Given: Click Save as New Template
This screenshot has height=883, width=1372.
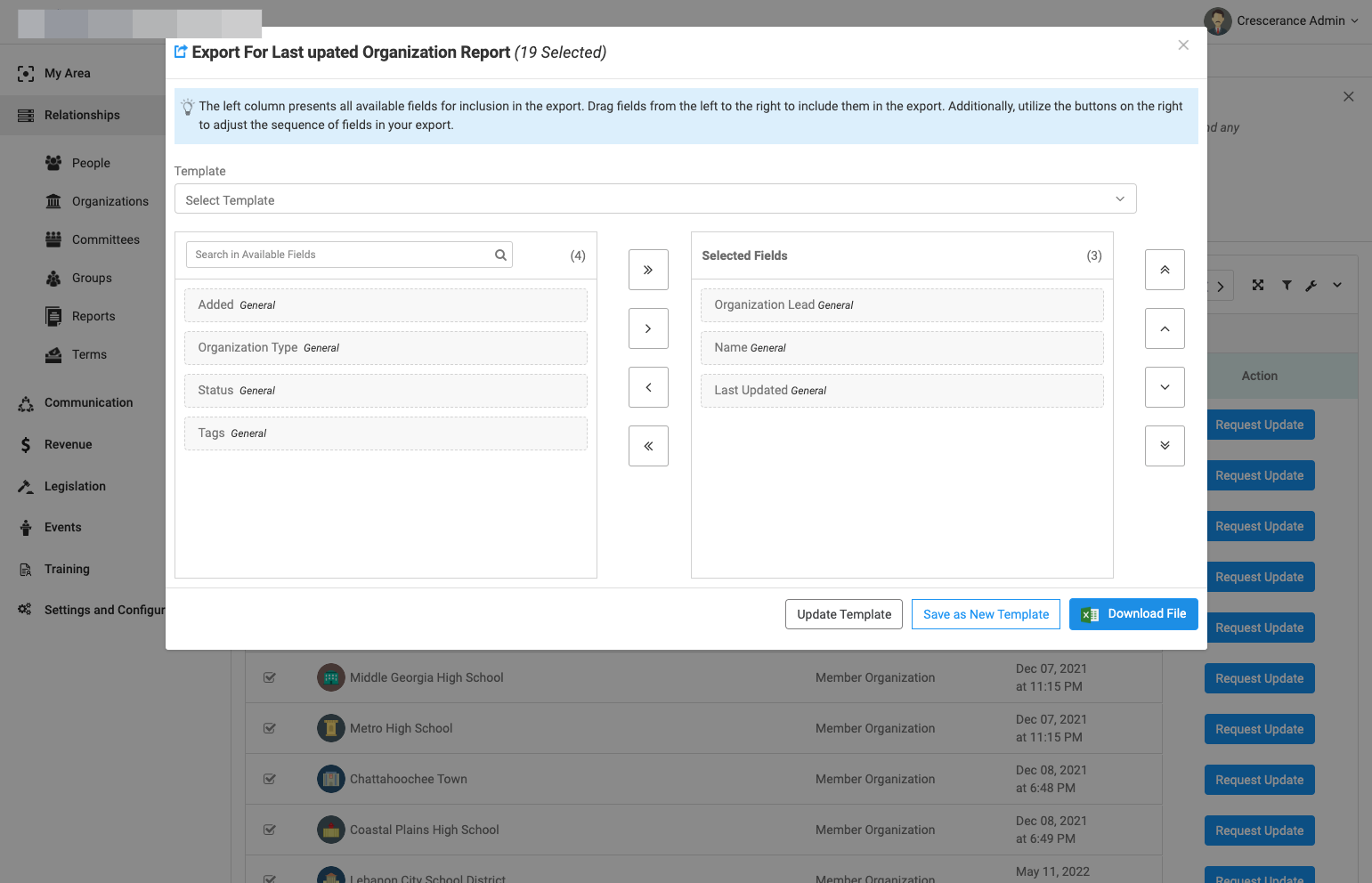Looking at the screenshot, I should 986,614.
